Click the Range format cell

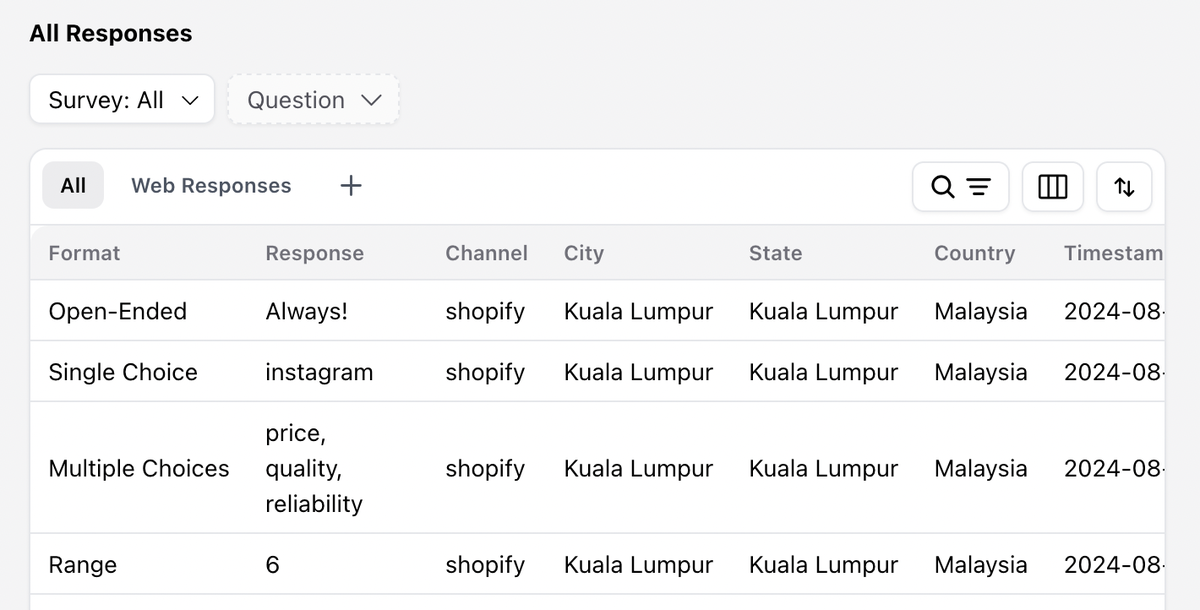point(83,565)
